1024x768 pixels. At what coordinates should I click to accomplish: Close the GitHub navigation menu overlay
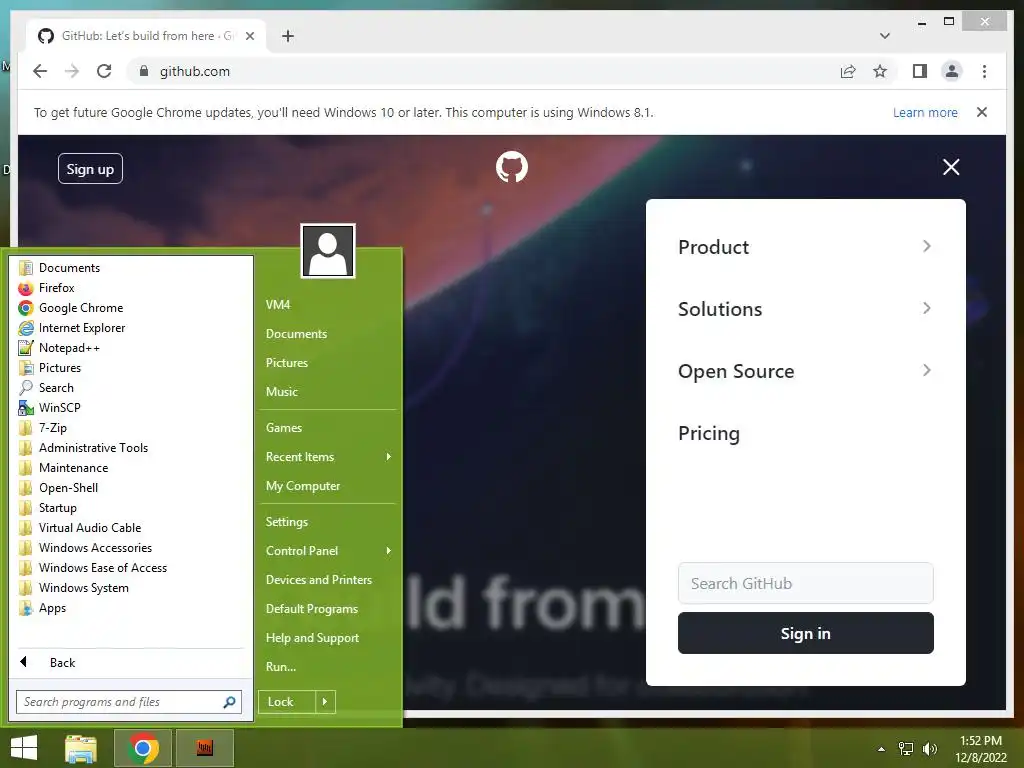click(951, 167)
